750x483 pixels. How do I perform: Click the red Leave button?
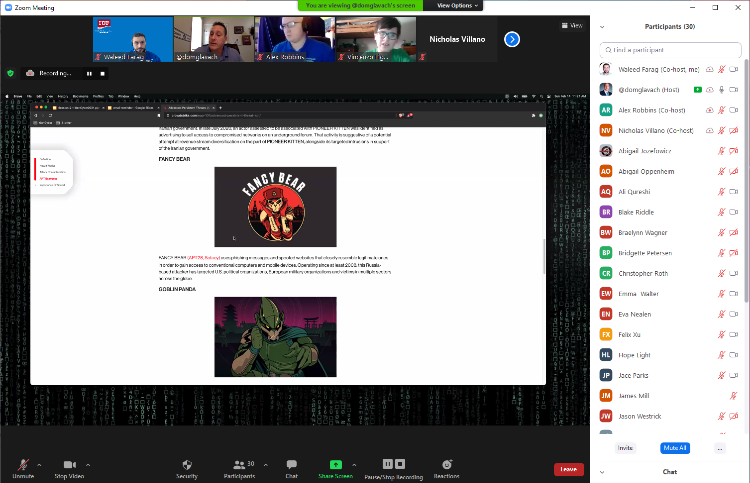(x=569, y=469)
